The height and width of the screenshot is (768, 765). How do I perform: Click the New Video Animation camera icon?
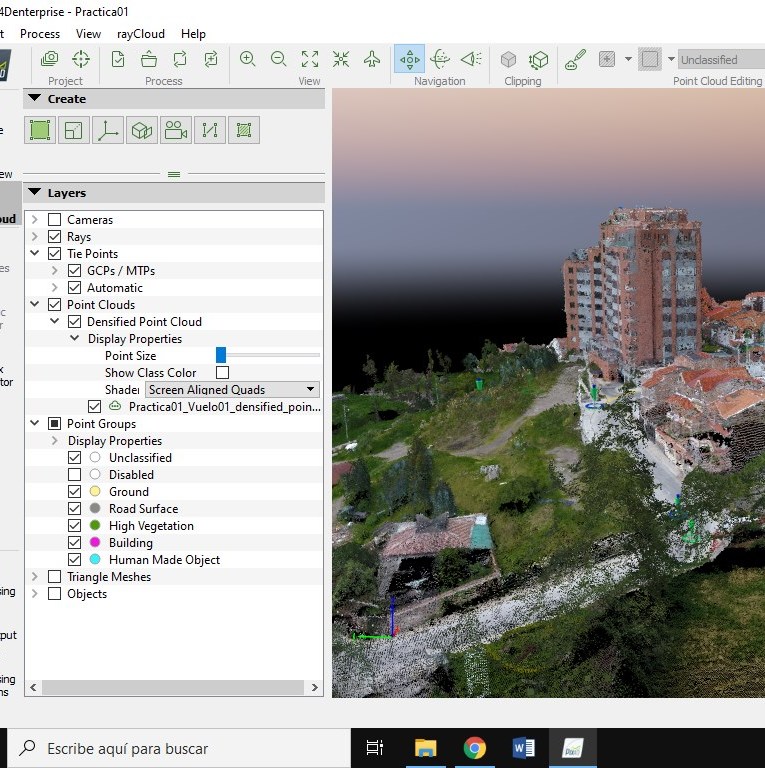tap(176, 130)
